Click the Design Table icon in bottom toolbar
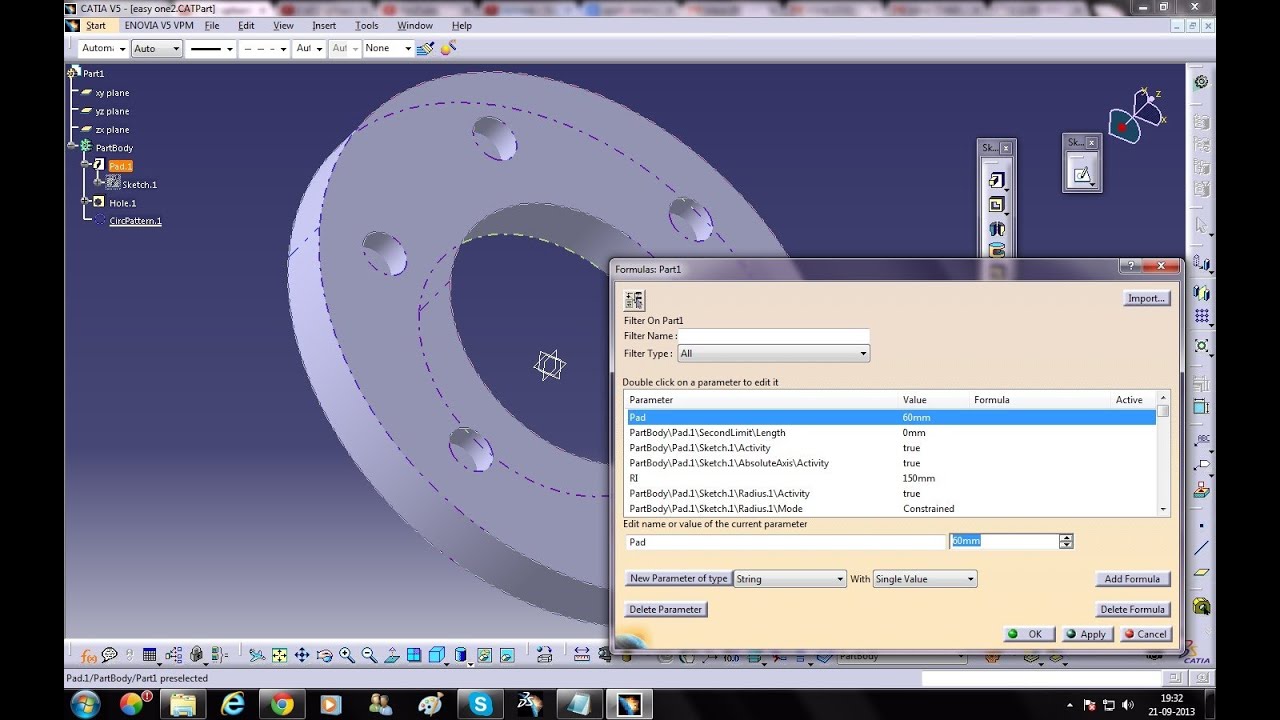 (150, 655)
